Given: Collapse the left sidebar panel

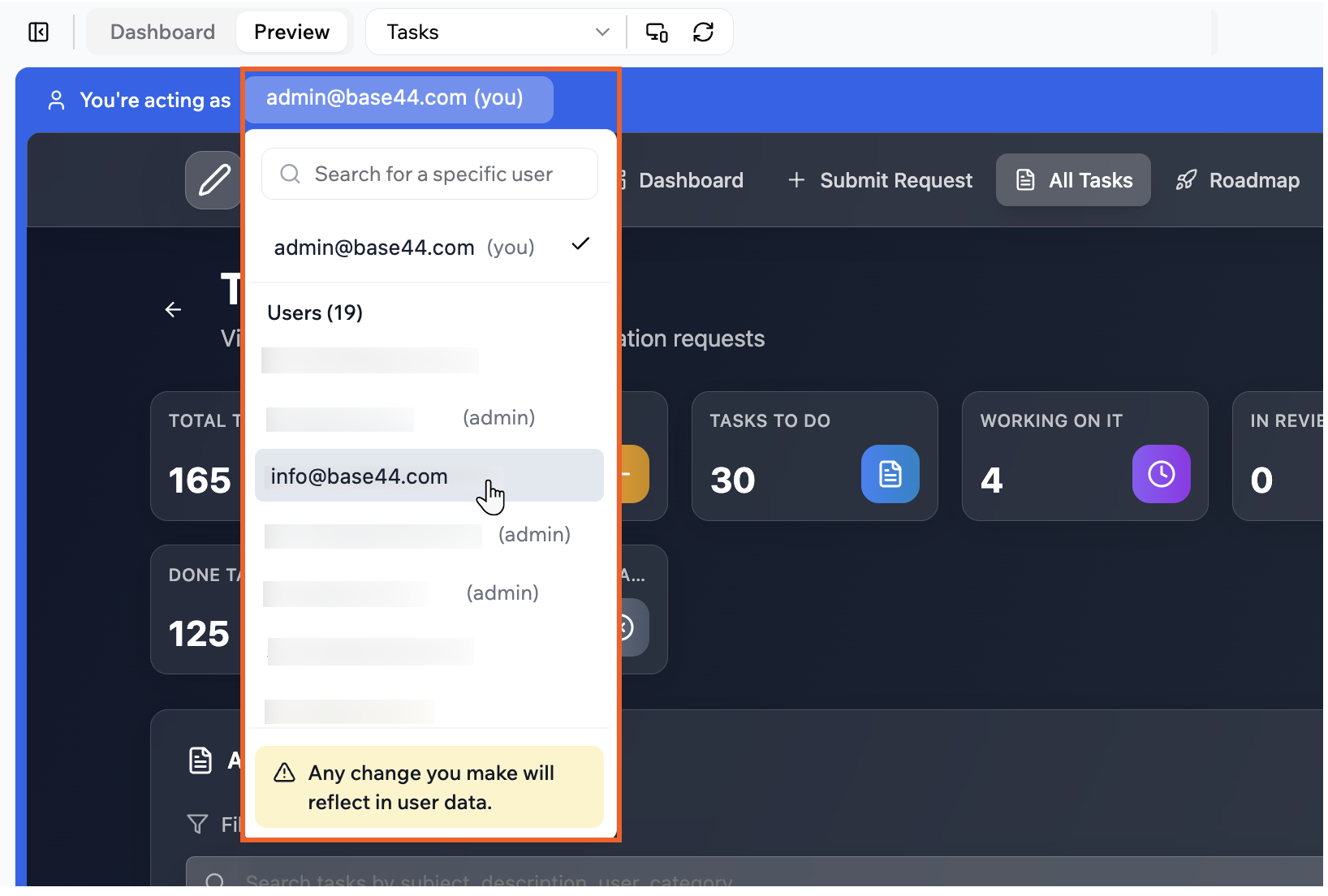Looking at the screenshot, I should click(38, 32).
